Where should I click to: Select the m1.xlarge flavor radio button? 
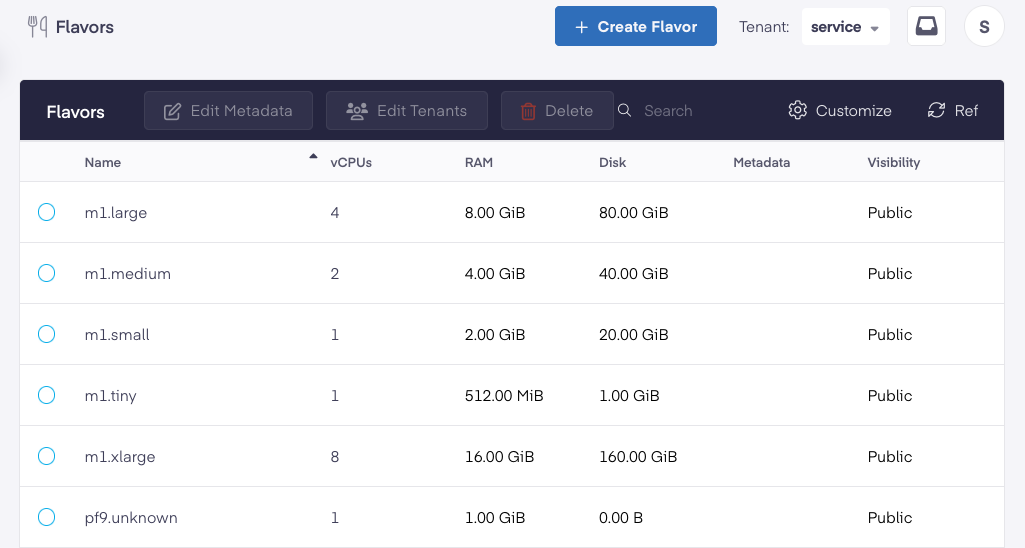(46, 456)
